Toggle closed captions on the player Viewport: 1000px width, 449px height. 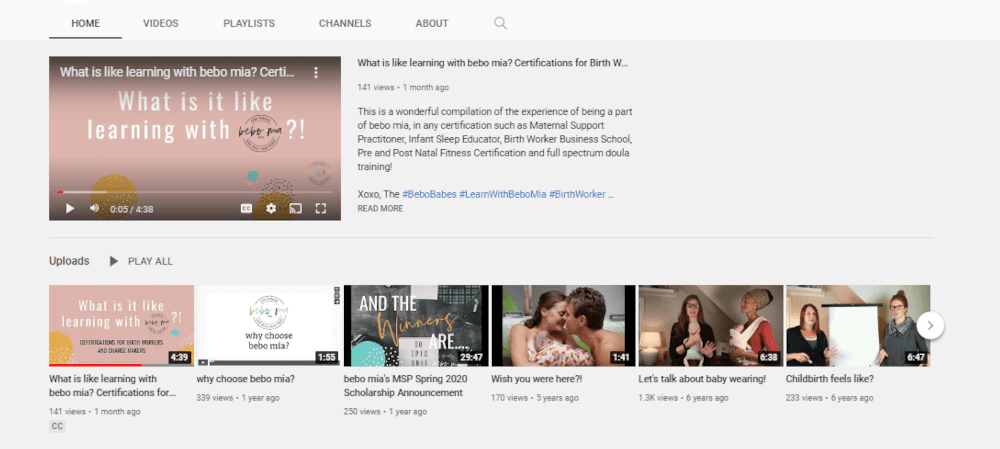click(246, 208)
